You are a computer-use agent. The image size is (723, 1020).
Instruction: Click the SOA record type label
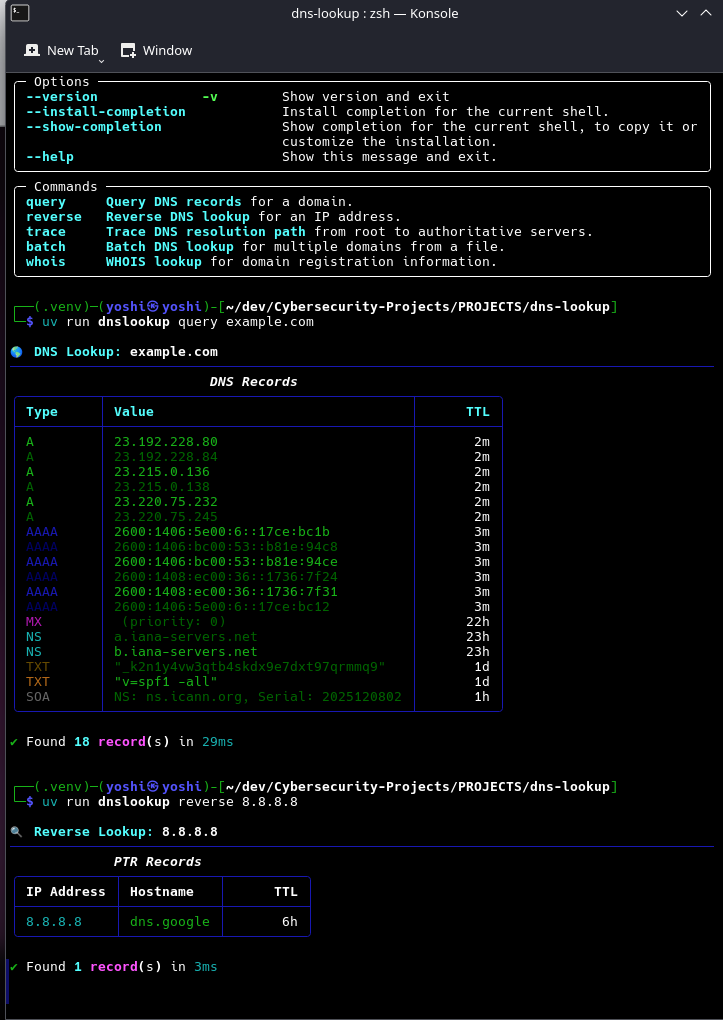coord(38,696)
